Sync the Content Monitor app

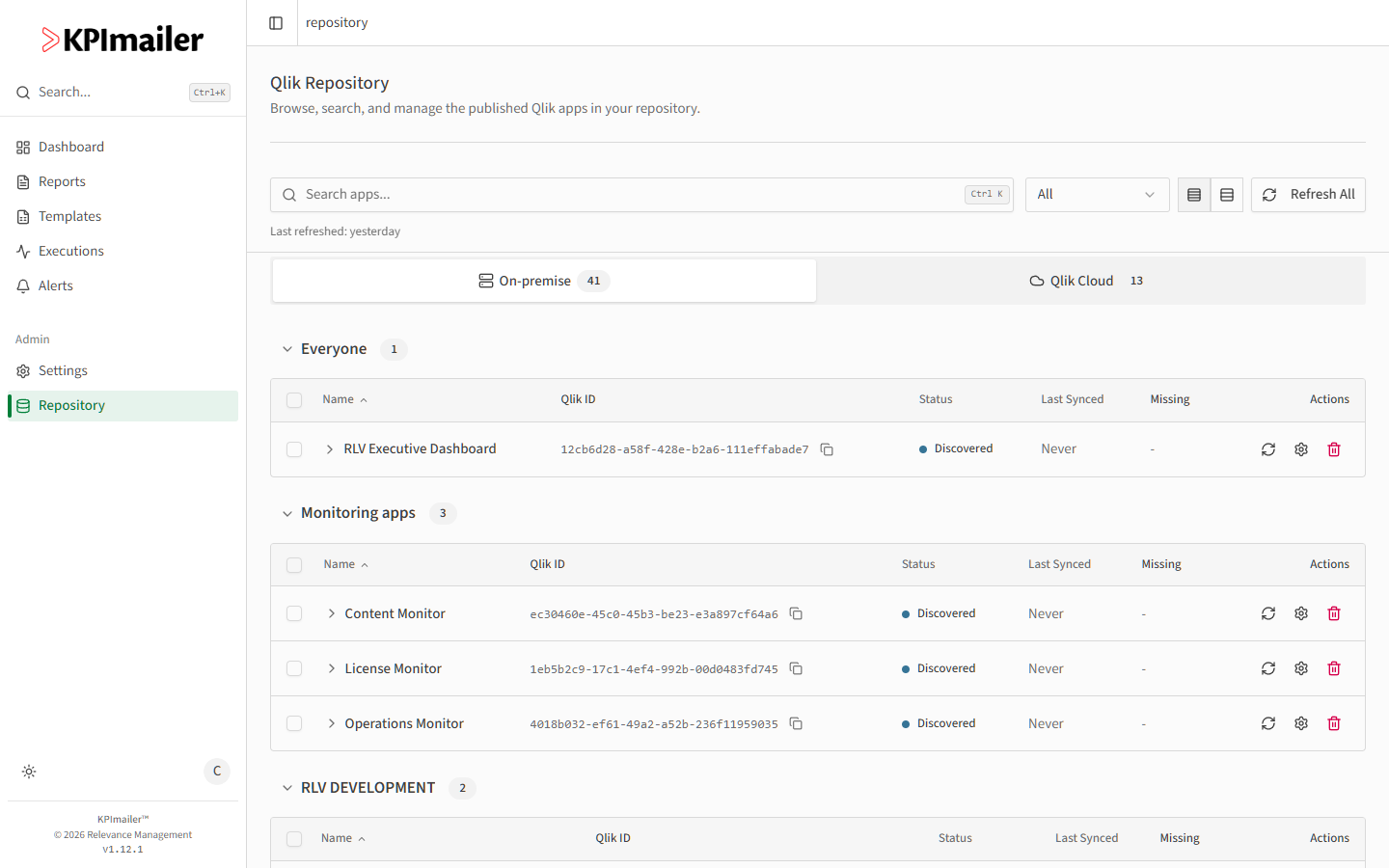click(x=1268, y=613)
